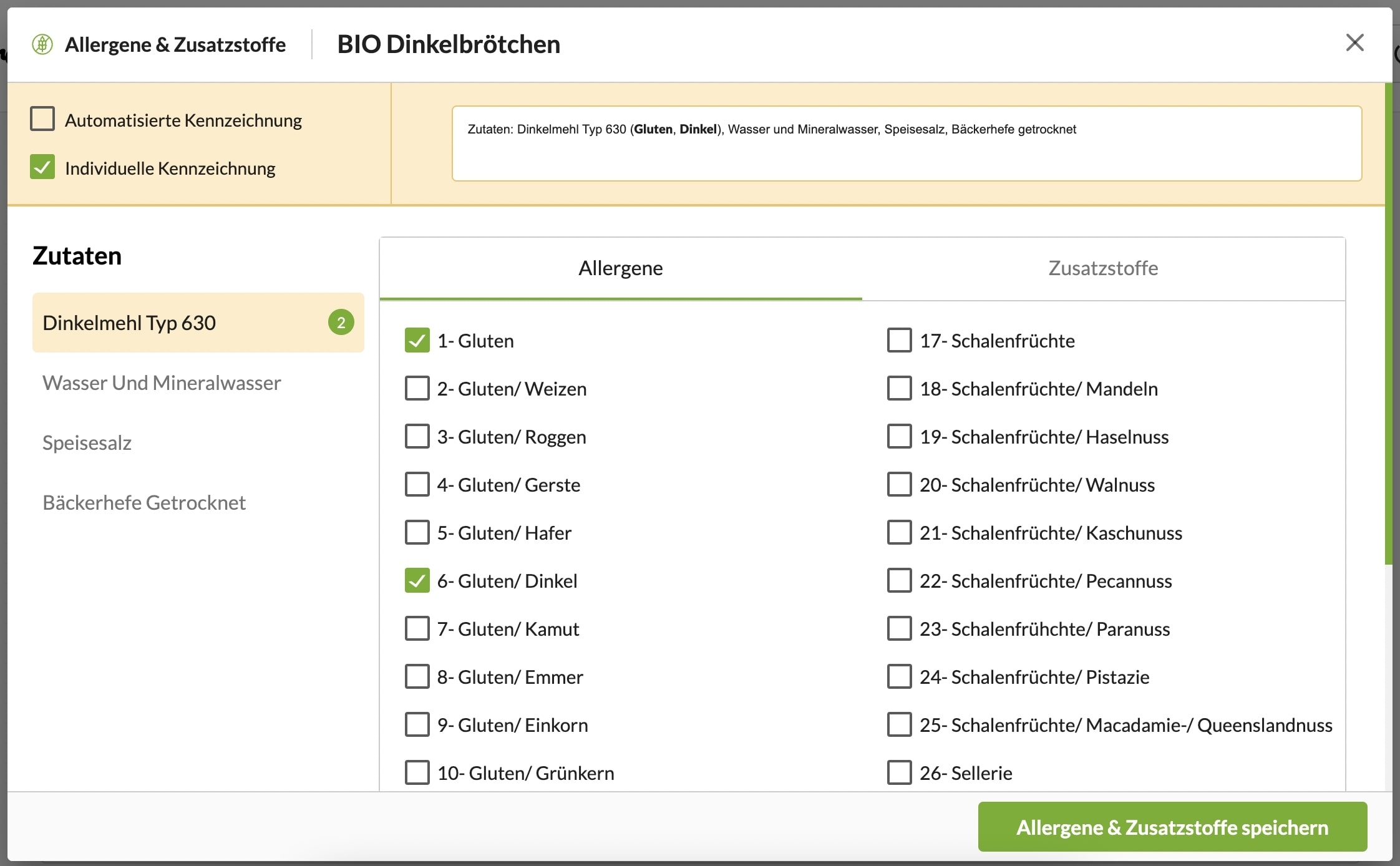Select ingredient Wasser Und Mineralwasser
1400x866 pixels.
[162, 382]
